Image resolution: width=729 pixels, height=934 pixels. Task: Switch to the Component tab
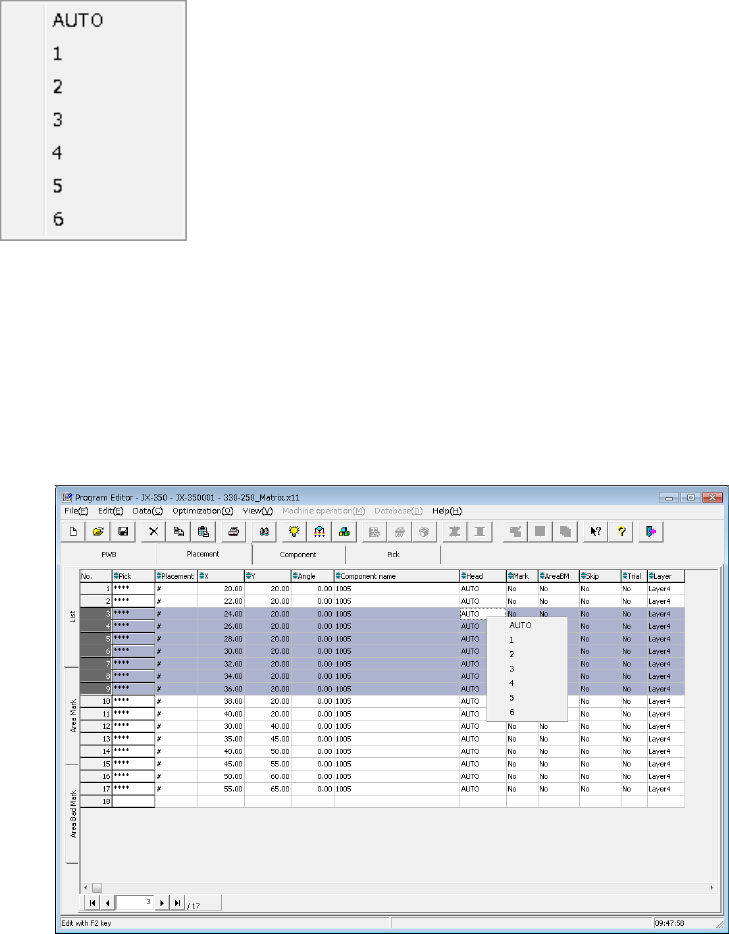coord(298,554)
